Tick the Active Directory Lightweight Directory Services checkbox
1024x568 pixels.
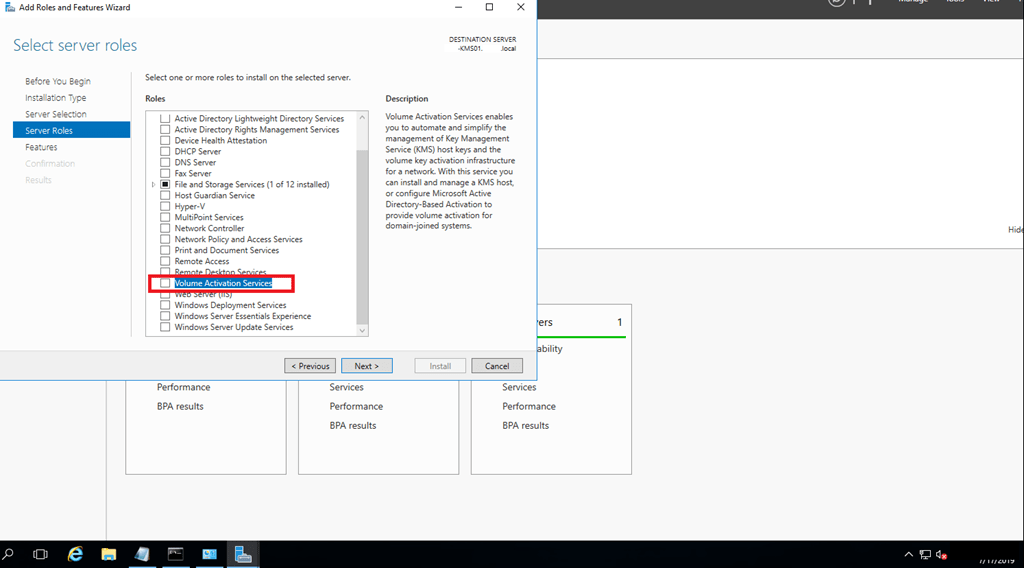coord(165,118)
